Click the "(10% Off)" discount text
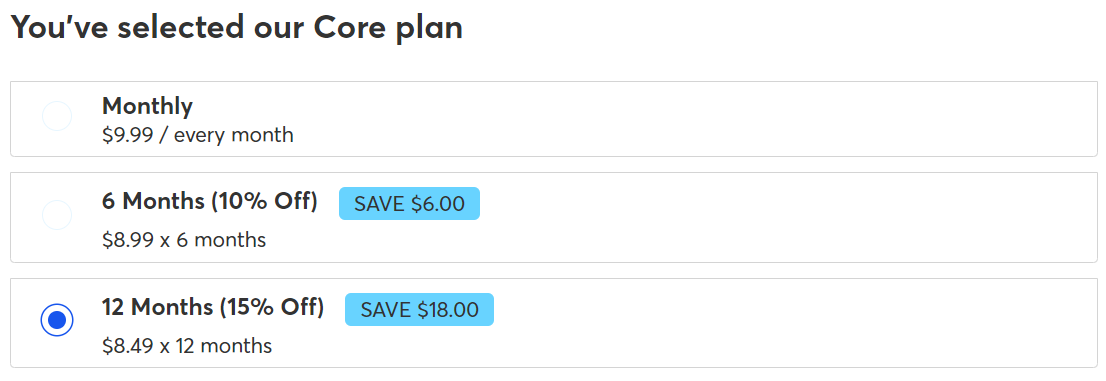The image size is (1106, 381). [x=264, y=201]
